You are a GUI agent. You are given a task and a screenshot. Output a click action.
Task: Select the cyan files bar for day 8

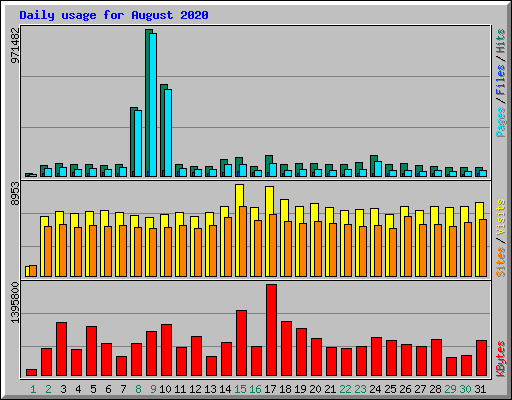point(138,143)
